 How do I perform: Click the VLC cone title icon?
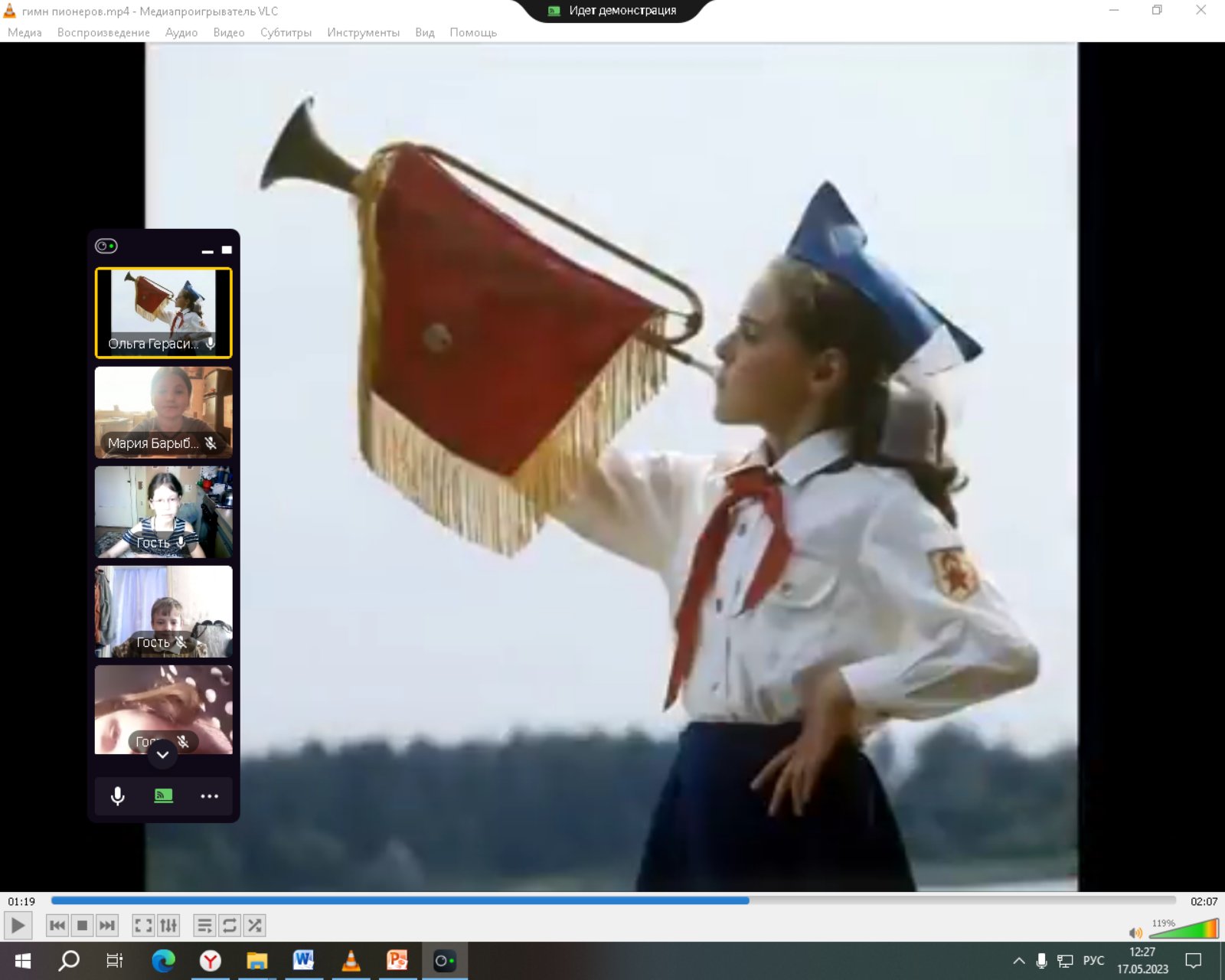point(10,11)
